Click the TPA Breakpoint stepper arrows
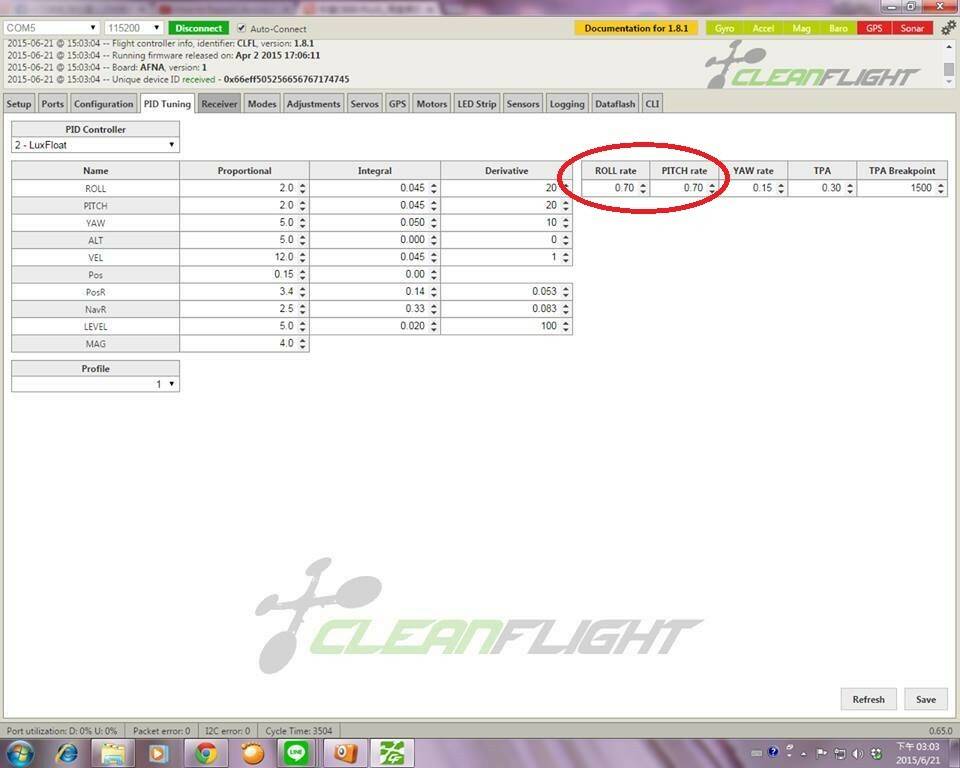 [941, 188]
